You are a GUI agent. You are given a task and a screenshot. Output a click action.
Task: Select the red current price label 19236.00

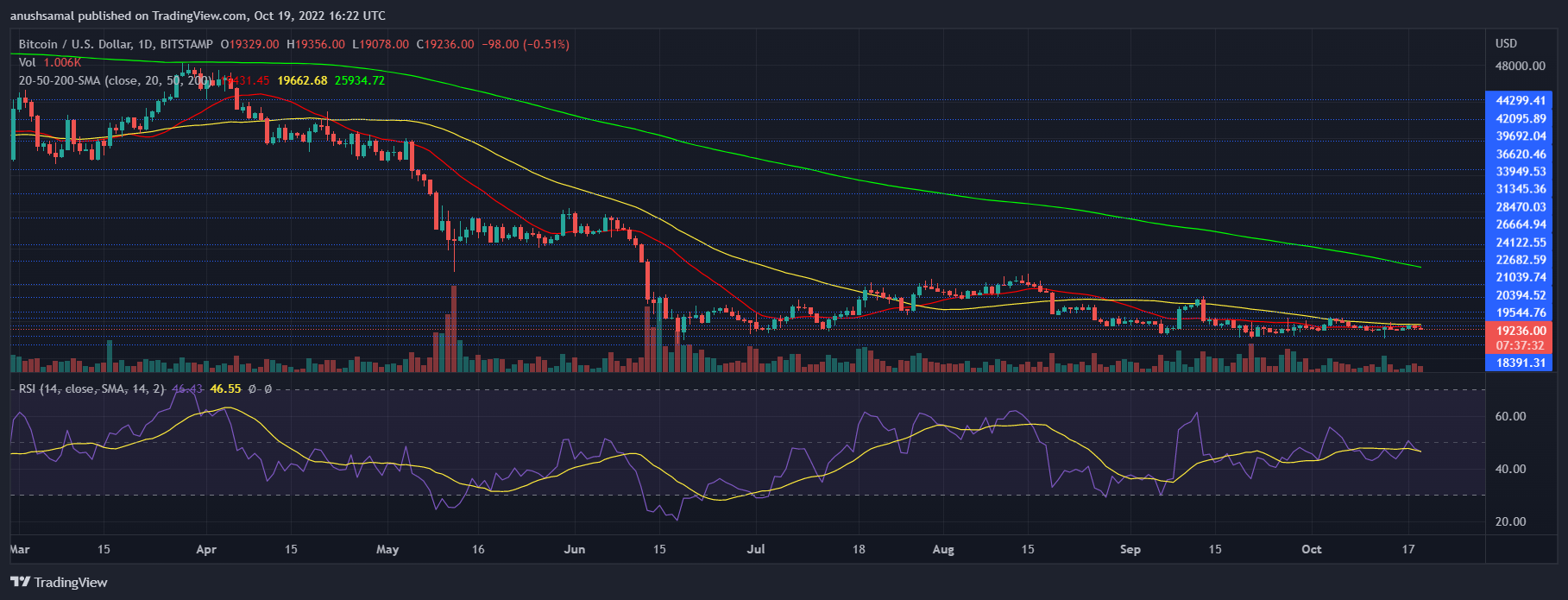1521,331
